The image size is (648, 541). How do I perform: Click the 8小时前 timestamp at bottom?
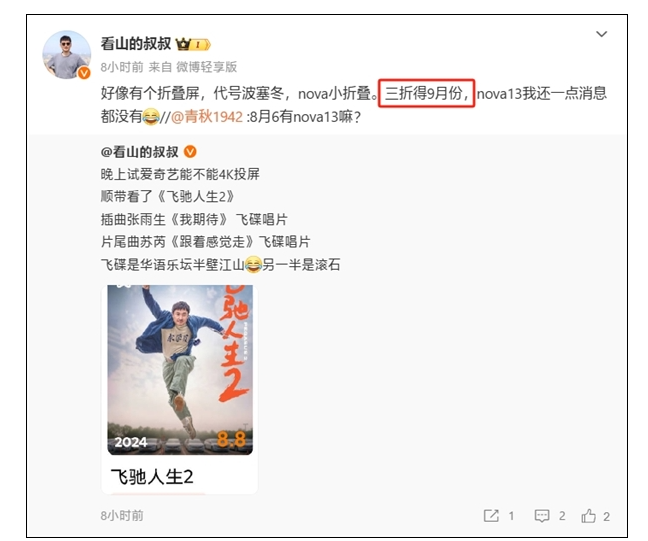[x=122, y=516]
